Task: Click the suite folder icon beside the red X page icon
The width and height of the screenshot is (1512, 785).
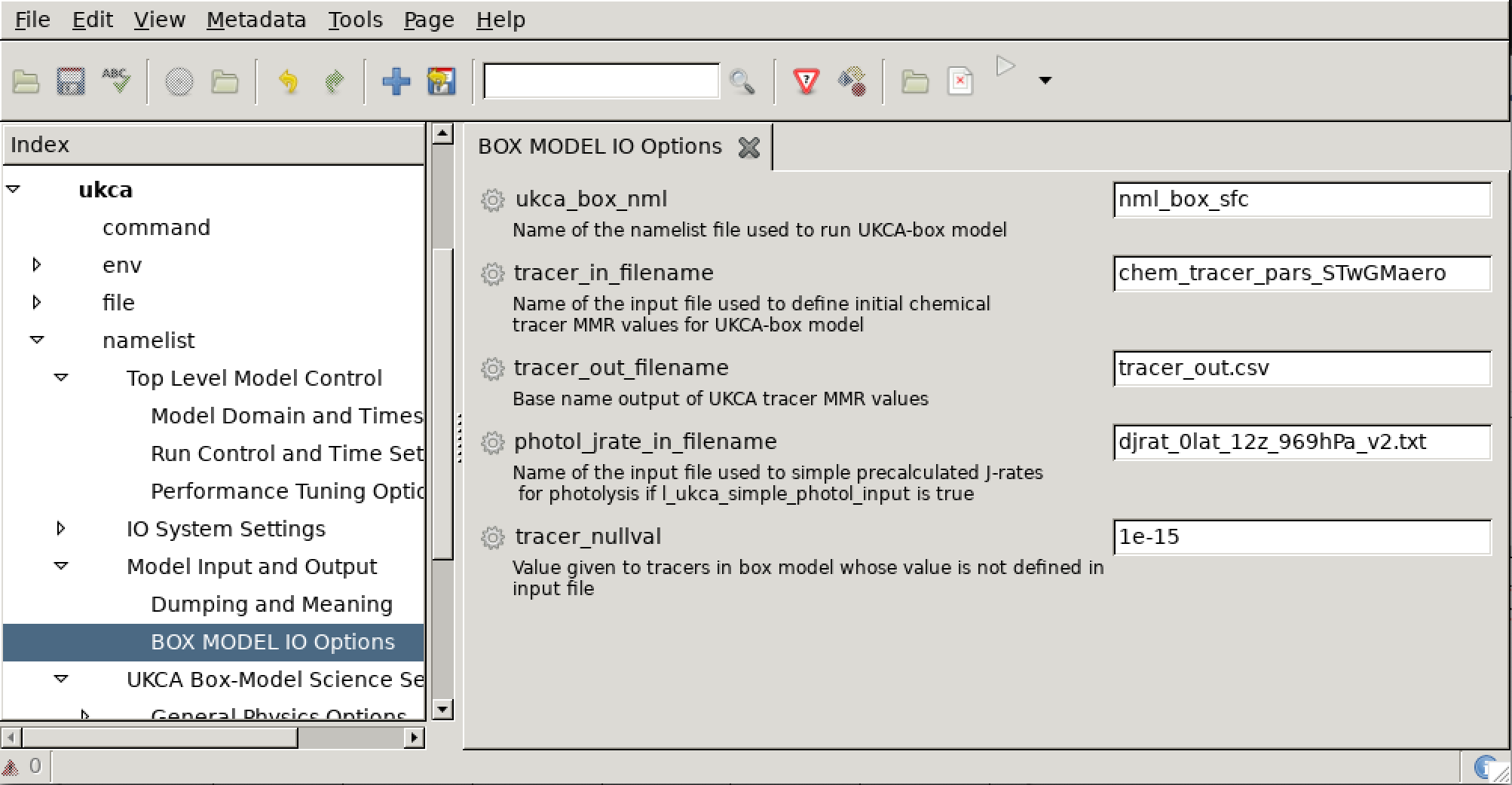Action: [x=915, y=81]
